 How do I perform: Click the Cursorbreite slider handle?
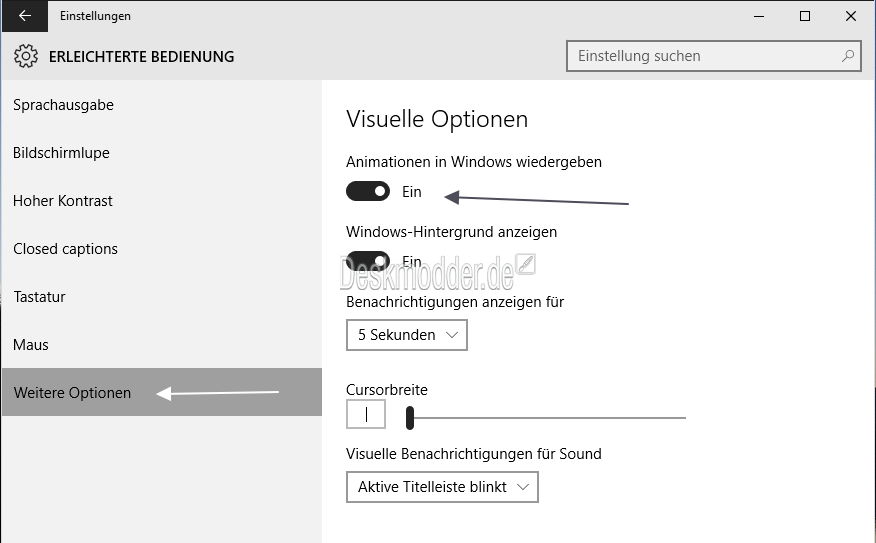point(410,418)
